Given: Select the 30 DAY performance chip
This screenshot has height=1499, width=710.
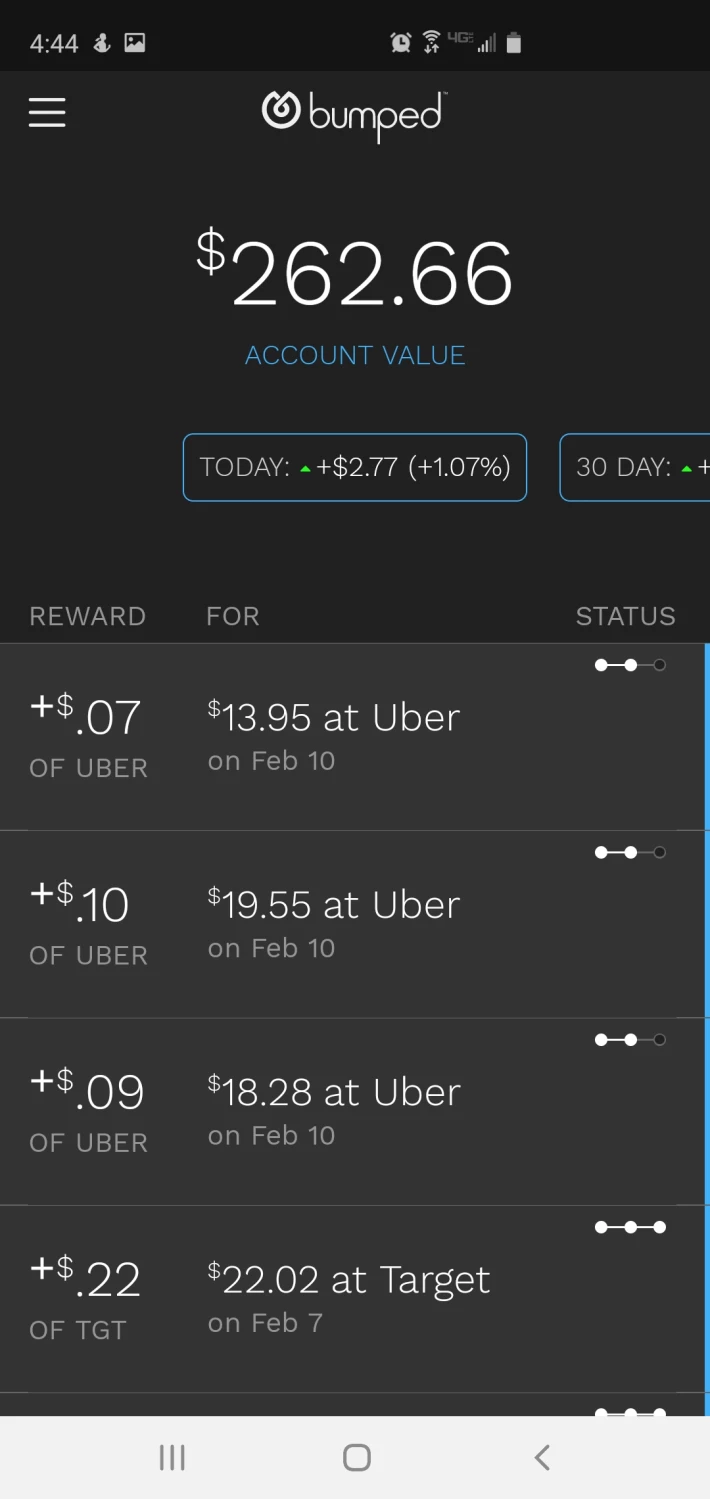Looking at the screenshot, I should (635, 467).
